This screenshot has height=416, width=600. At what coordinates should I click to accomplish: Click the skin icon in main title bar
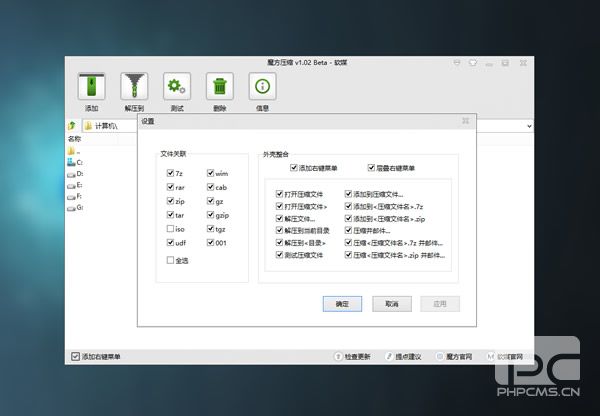[x=473, y=62]
